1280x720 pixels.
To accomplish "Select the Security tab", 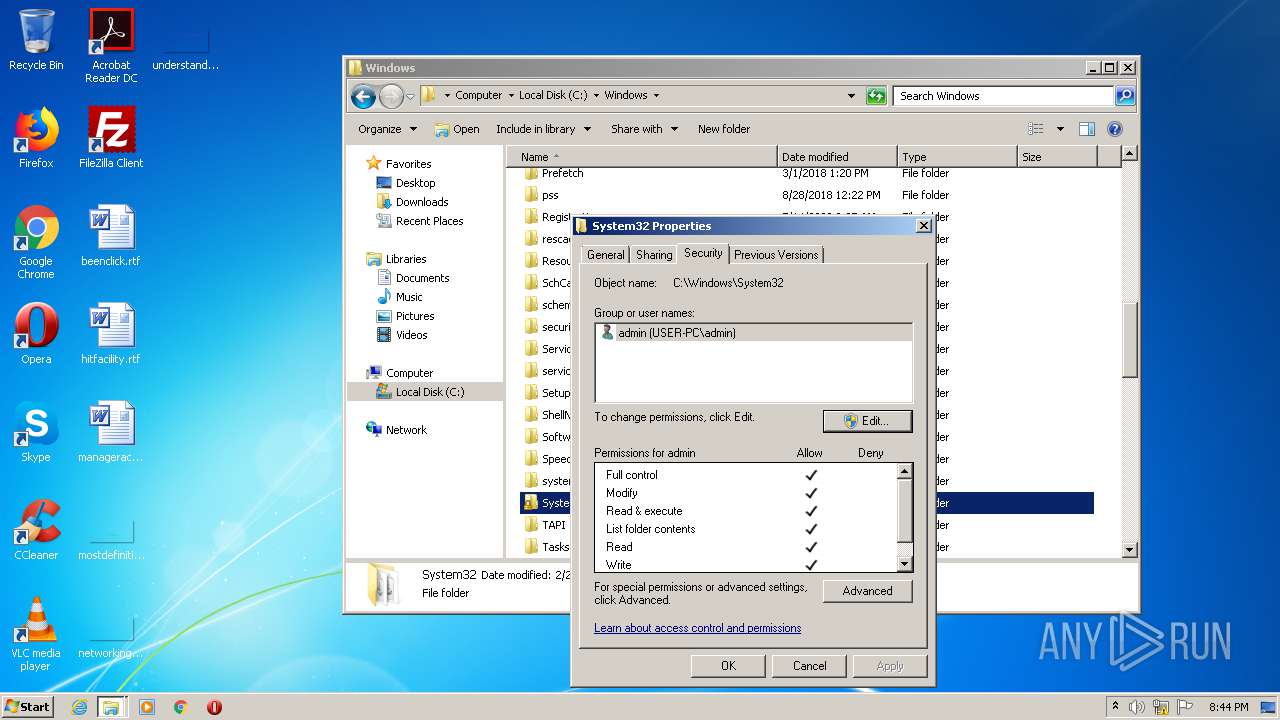I will click(703, 253).
